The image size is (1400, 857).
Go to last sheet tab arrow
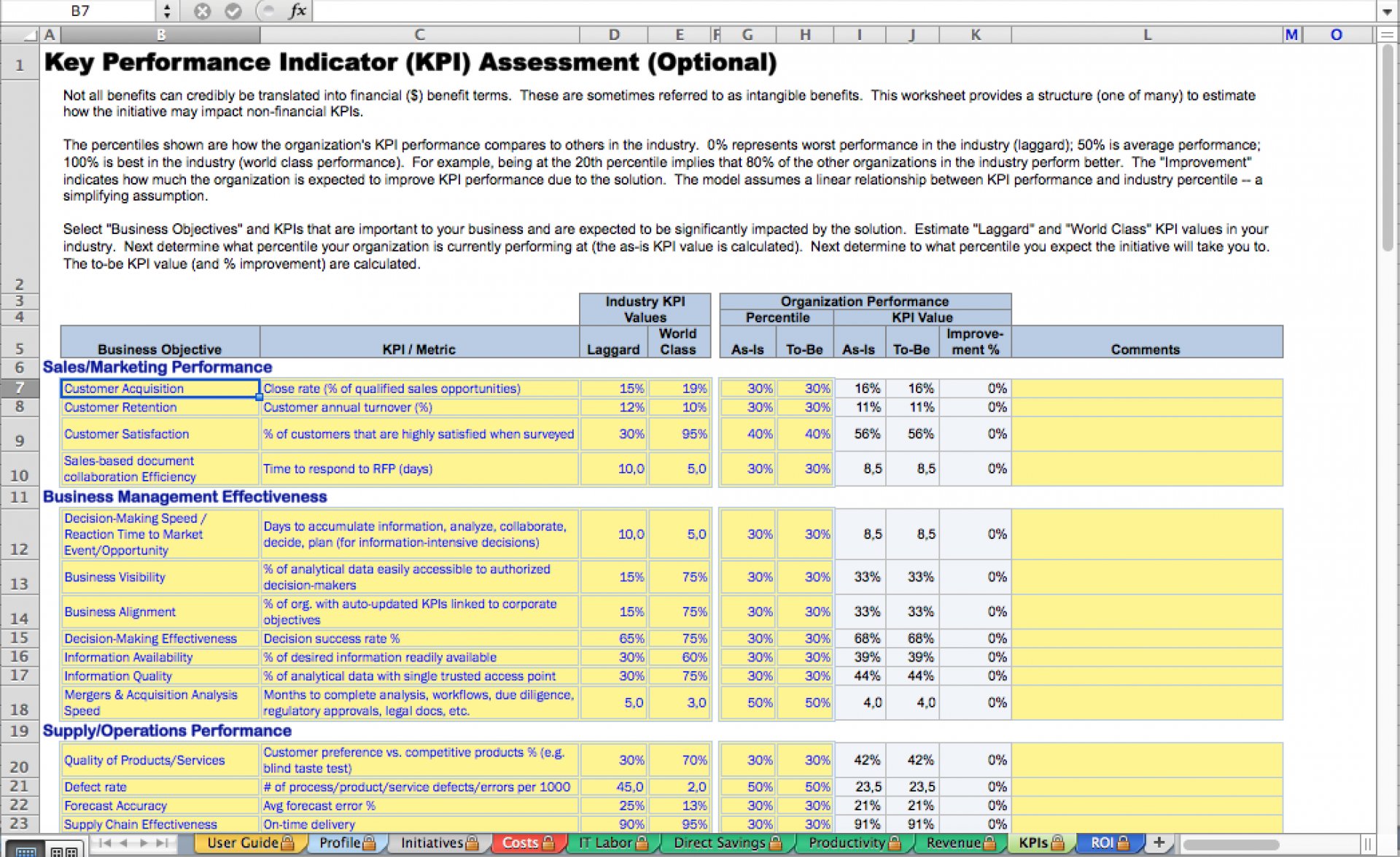click(163, 843)
